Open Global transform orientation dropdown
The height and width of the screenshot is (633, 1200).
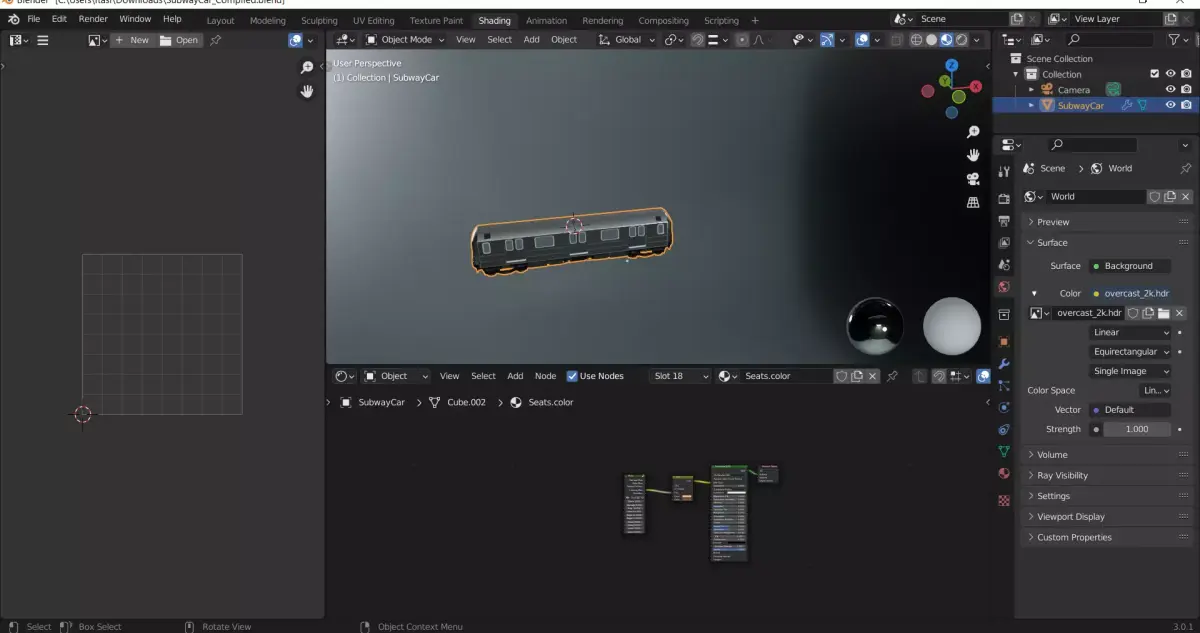pyautogui.click(x=627, y=40)
